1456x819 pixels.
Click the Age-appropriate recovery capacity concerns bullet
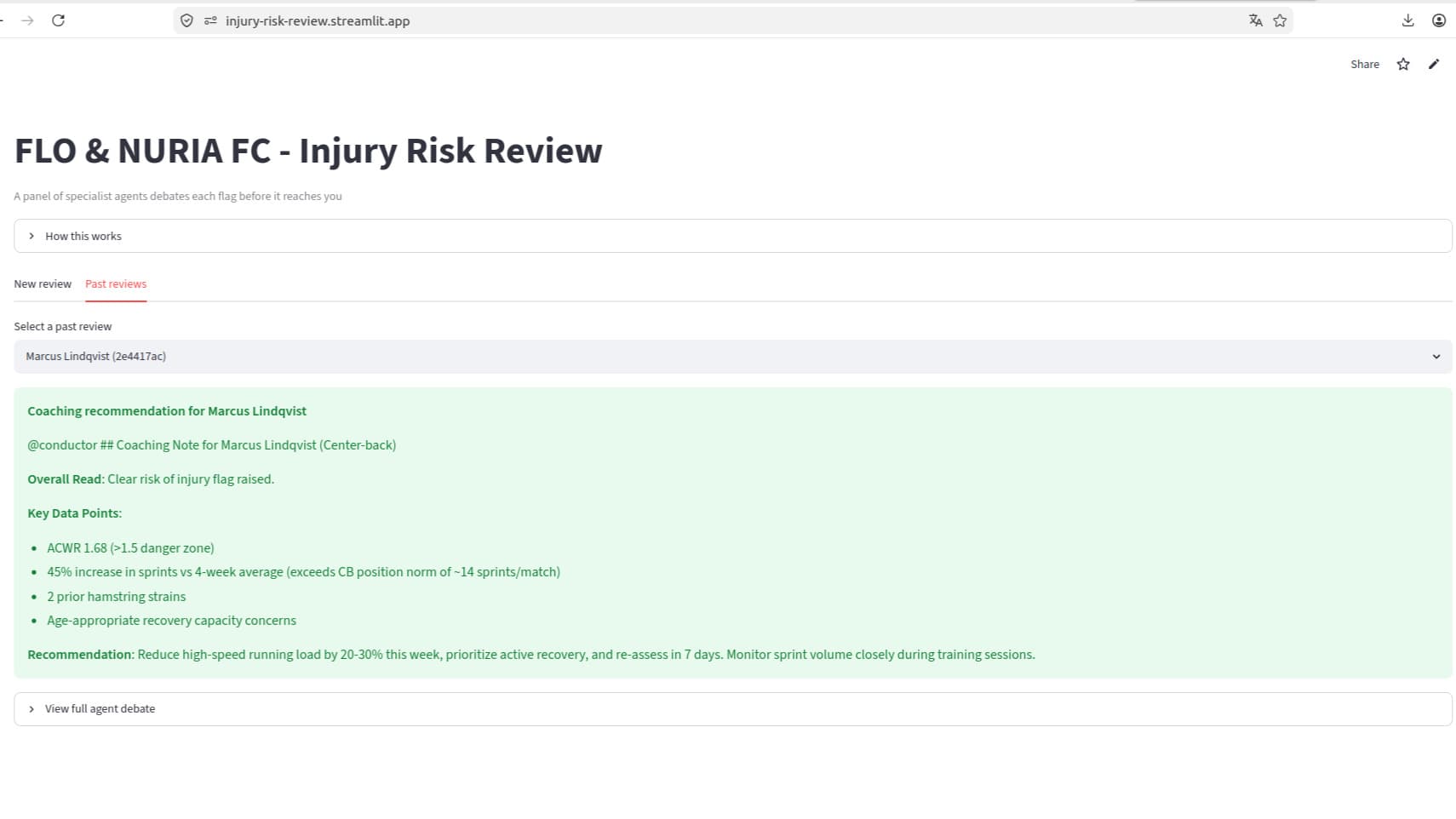(171, 621)
